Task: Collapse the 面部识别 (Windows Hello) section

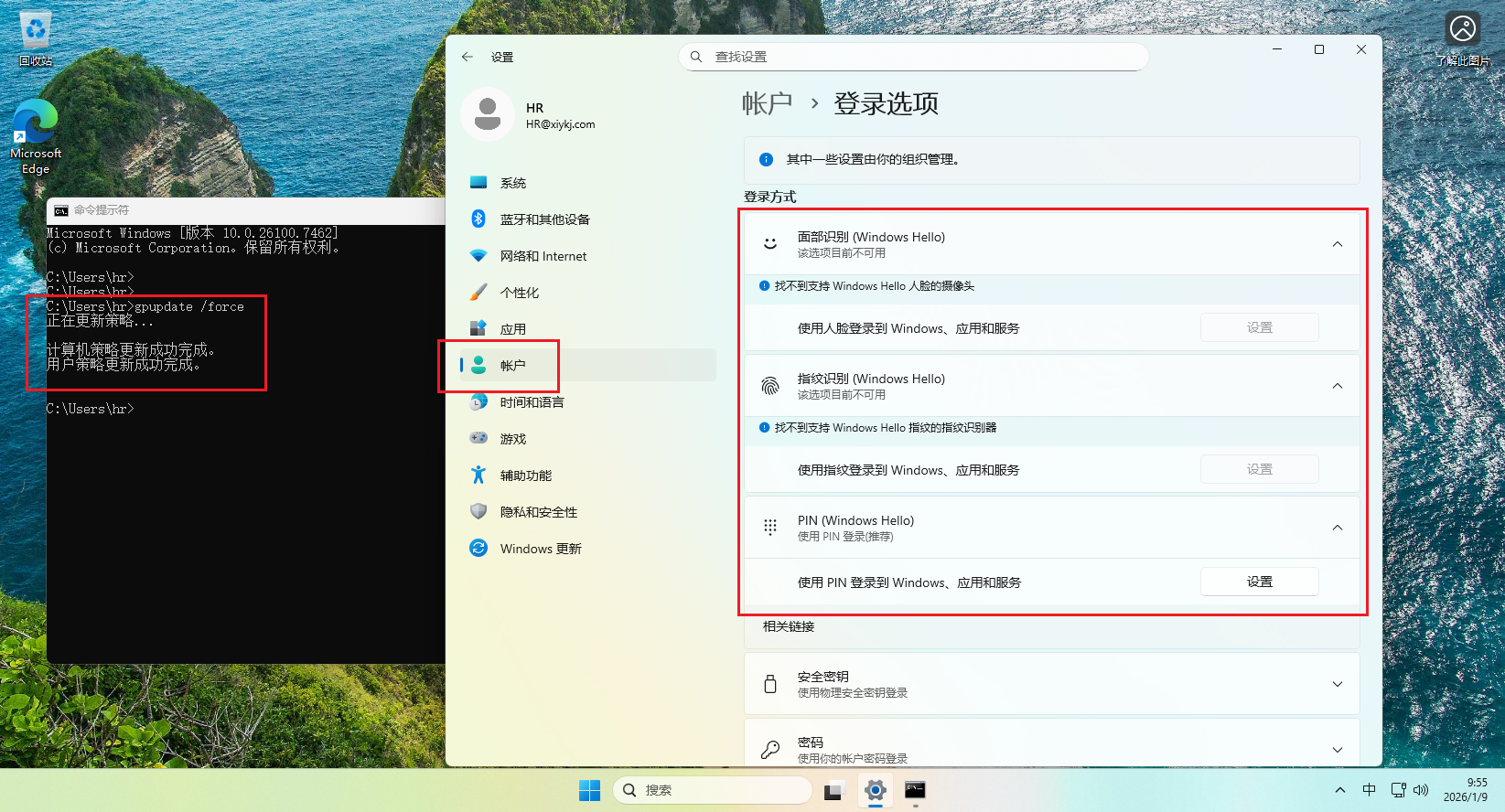Action: (1338, 244)
